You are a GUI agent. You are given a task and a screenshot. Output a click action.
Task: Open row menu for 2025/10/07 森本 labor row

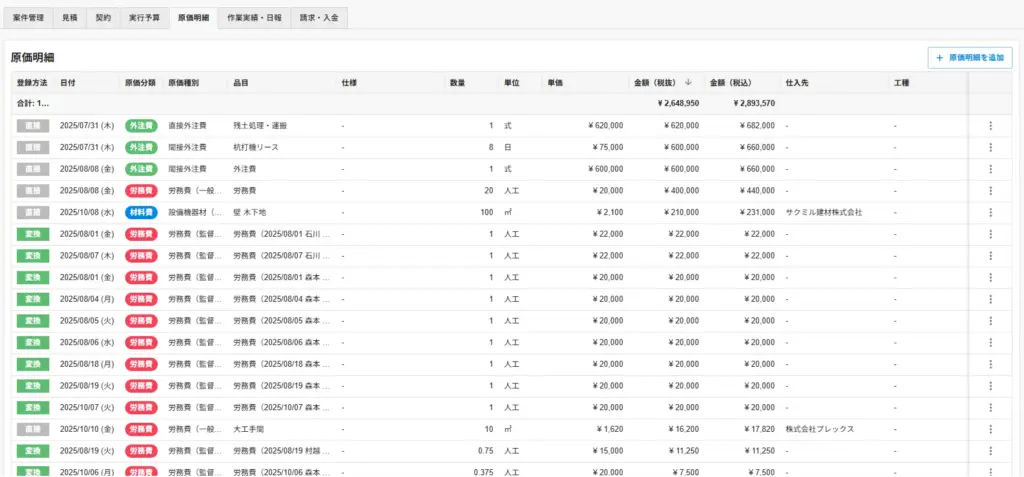pyautogui.click(x=990, y=408)
